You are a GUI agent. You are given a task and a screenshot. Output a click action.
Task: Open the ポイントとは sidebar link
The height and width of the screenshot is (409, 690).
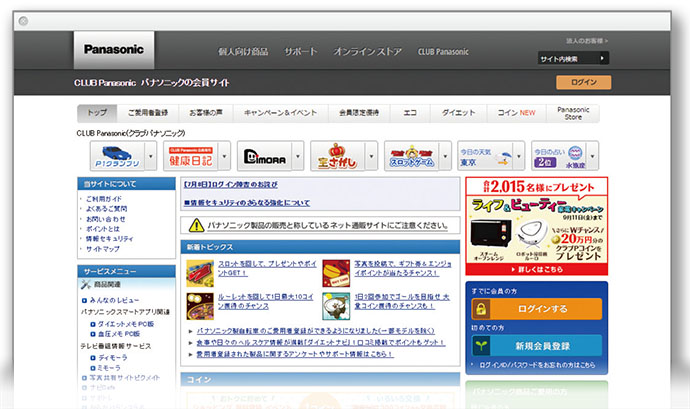pyautogui.click(x=103, y=229)
